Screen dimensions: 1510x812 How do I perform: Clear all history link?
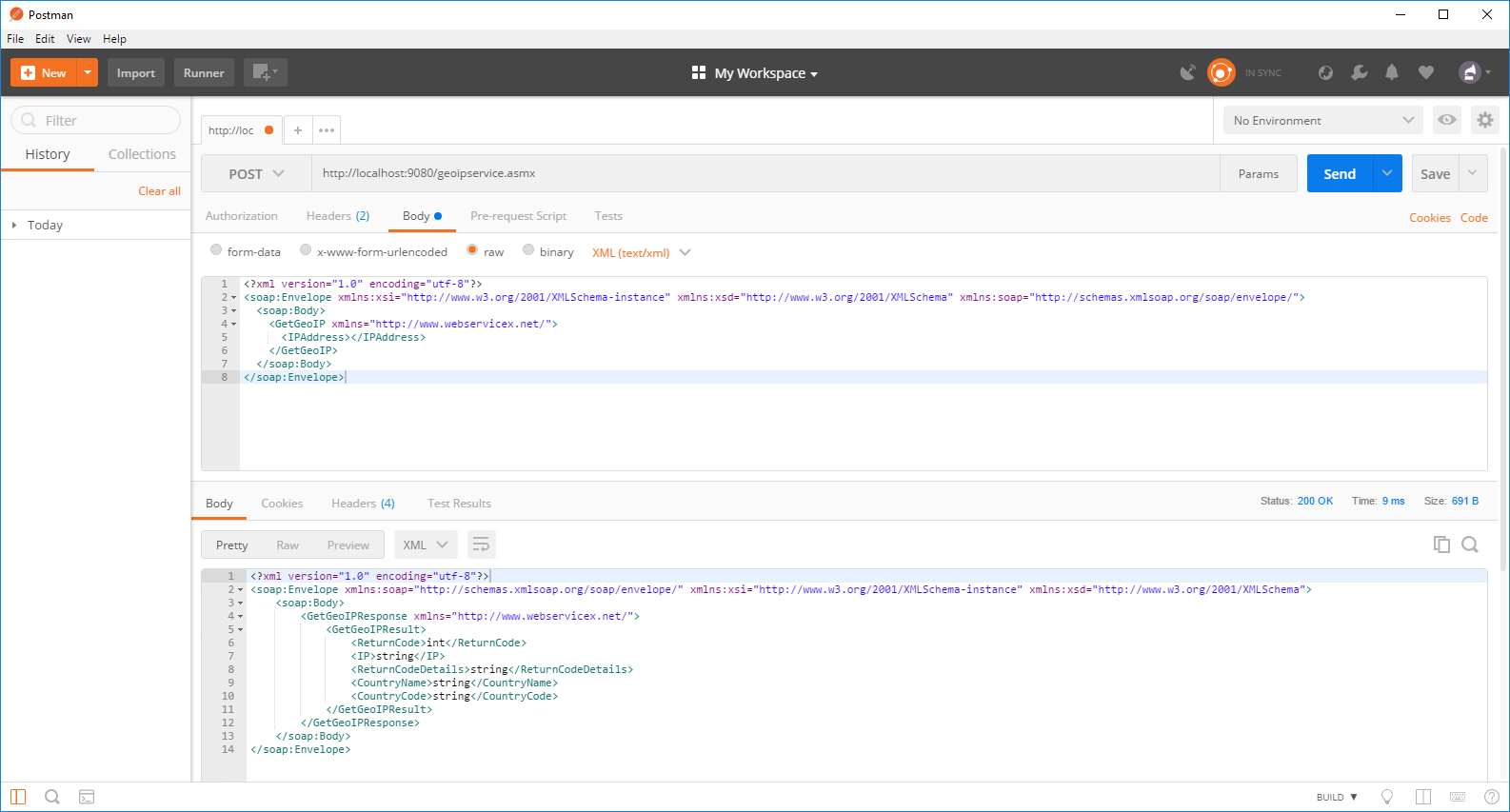(x=159, y=191)
